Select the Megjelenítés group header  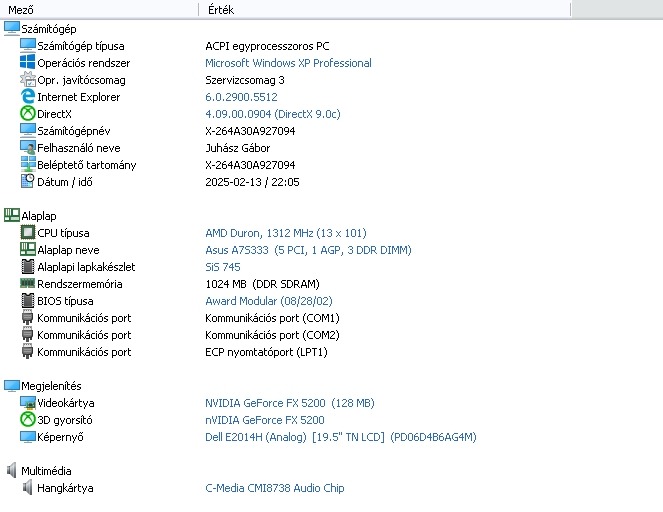pos(51,386)
